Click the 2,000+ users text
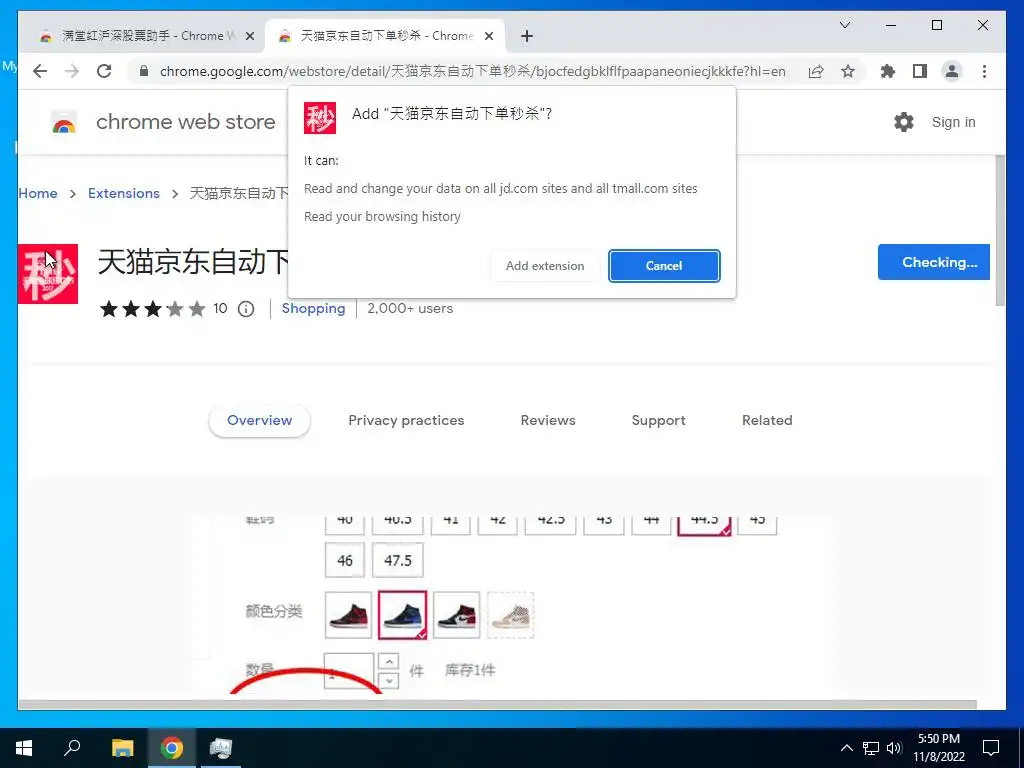Viewport: 1024px width, 768px height. (410, 308)
